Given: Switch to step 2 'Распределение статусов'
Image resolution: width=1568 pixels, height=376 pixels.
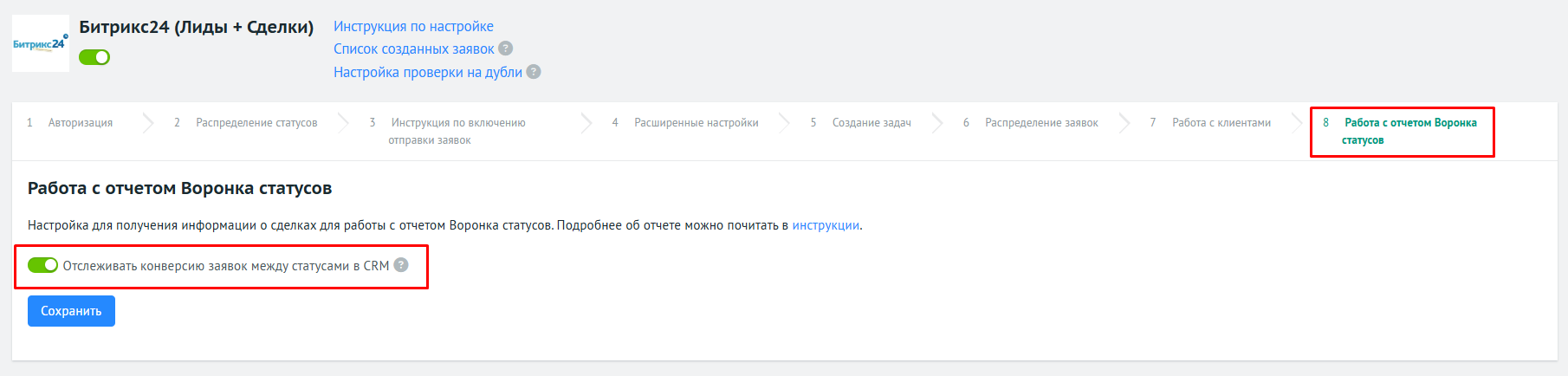Looking at the screenshot, I should click(256, 123).
